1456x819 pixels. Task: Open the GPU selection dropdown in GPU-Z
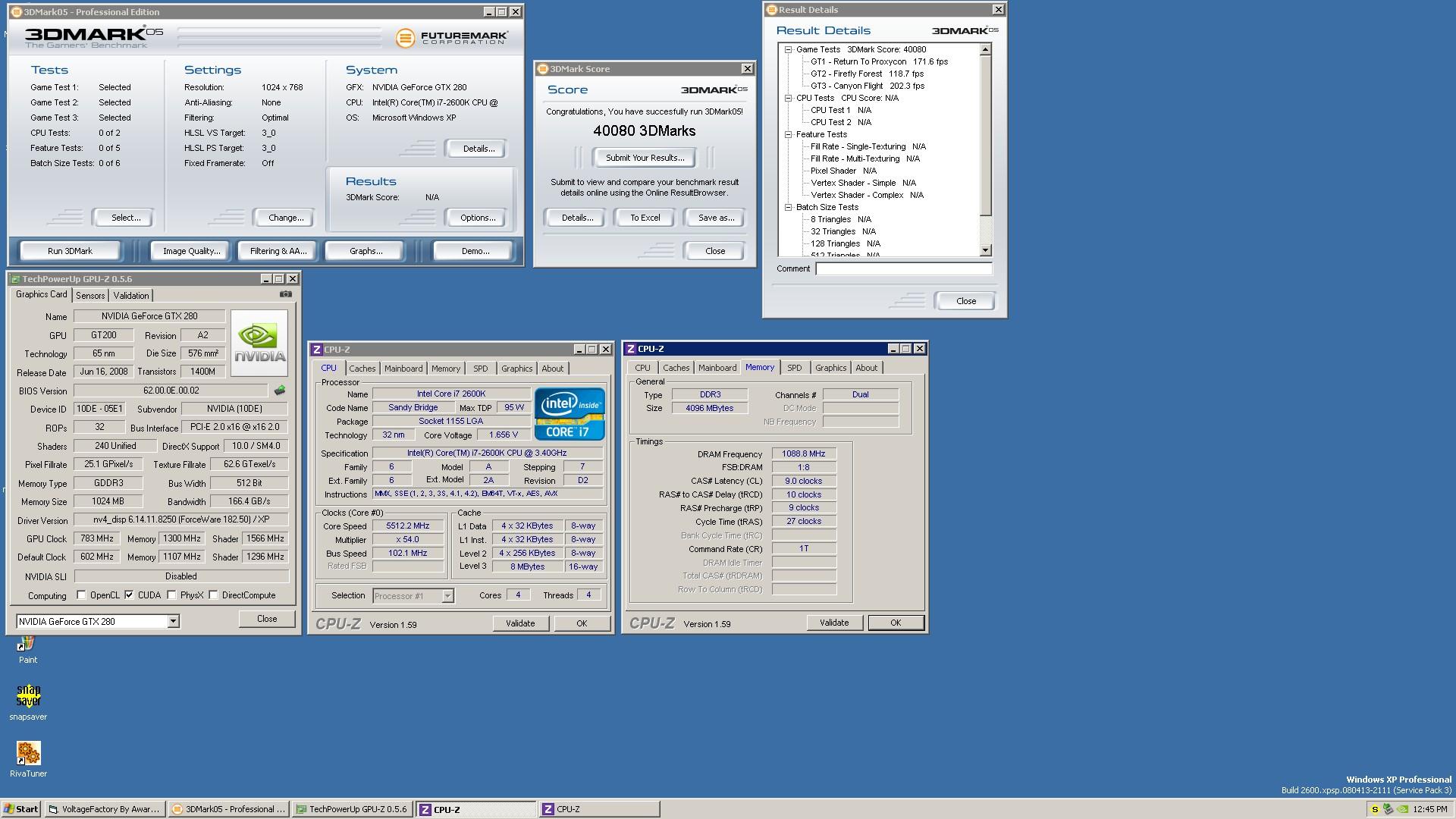pos(173,622)
